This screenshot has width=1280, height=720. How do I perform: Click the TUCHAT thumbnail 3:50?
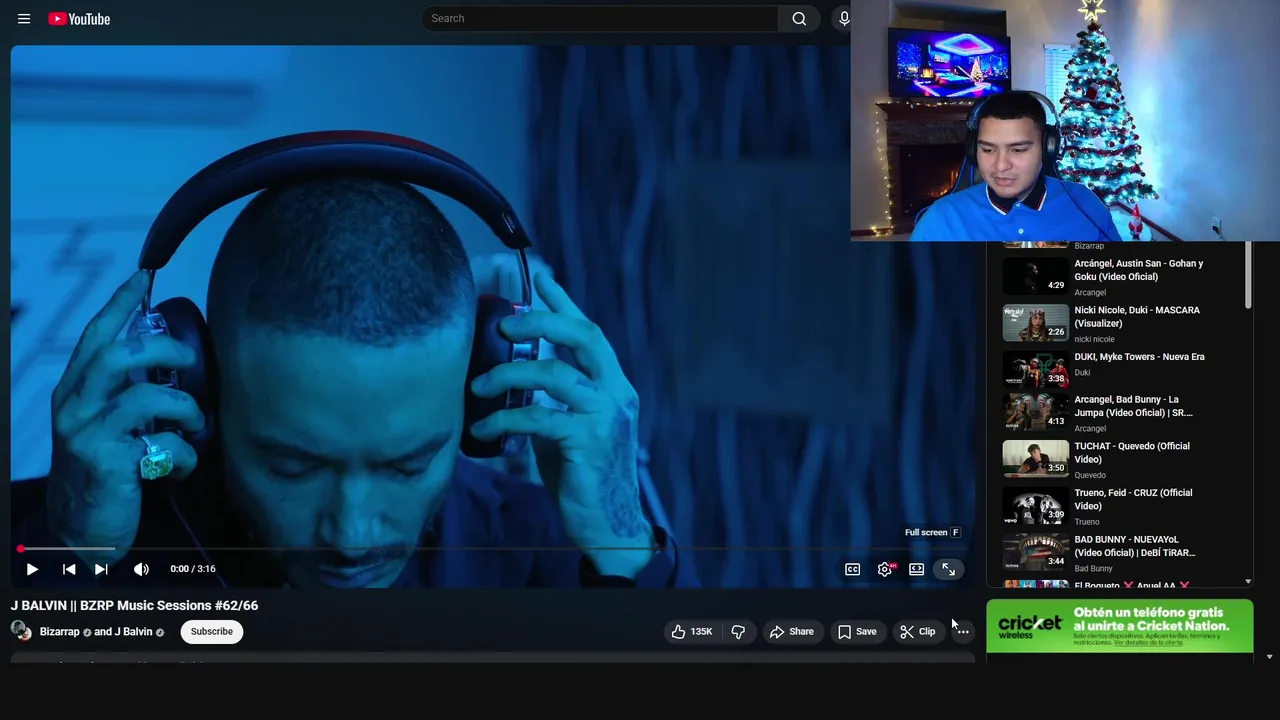[1035, 458]
